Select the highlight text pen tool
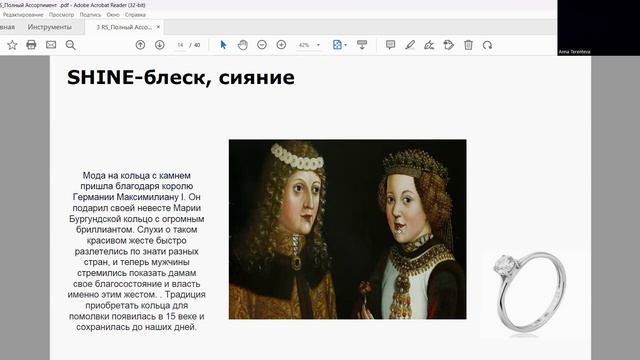640x360 pixels. coord(410,45)
